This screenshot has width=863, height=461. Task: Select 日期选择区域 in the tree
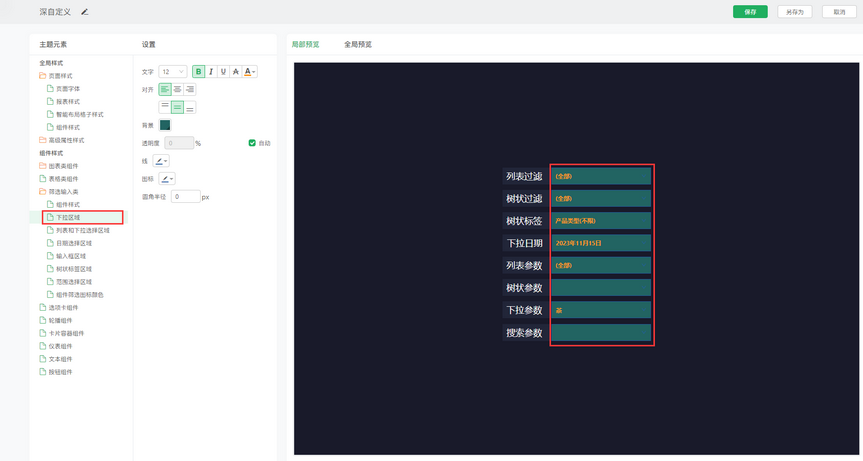74,243
